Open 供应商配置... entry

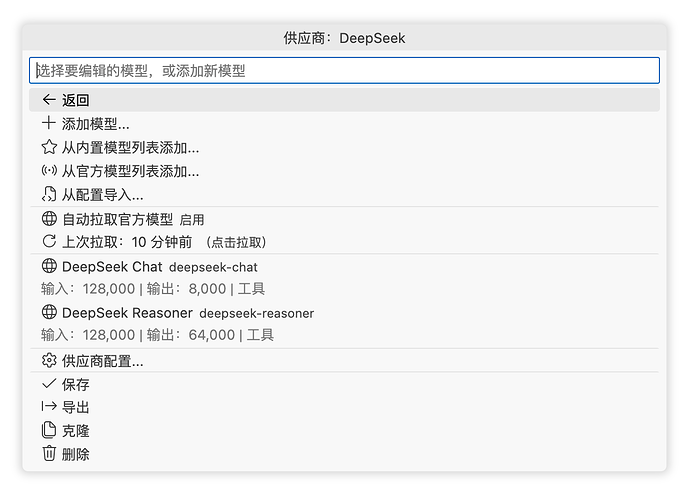[344, 361]
